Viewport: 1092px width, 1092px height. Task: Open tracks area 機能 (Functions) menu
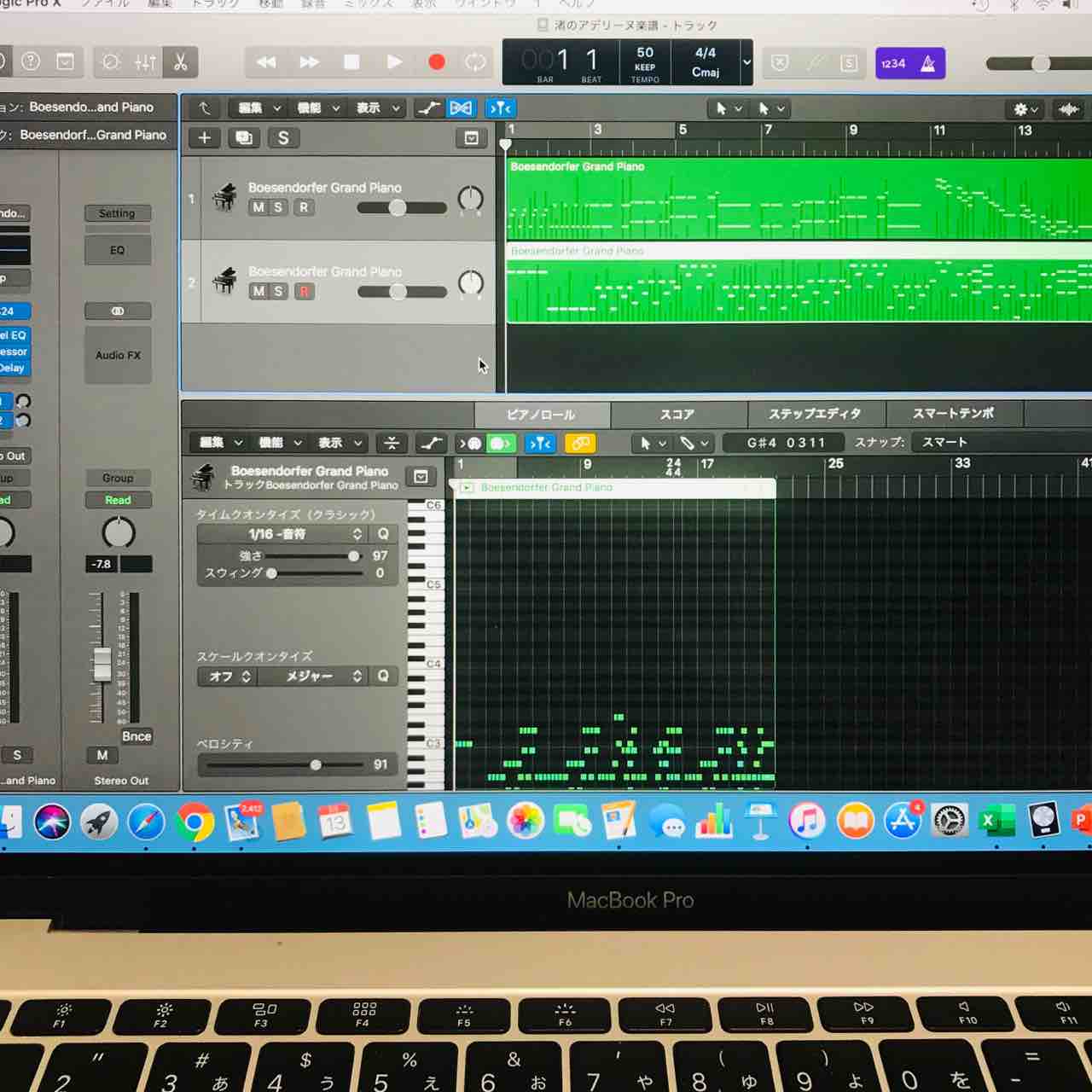pyautogui.click(x=317, y=108)
